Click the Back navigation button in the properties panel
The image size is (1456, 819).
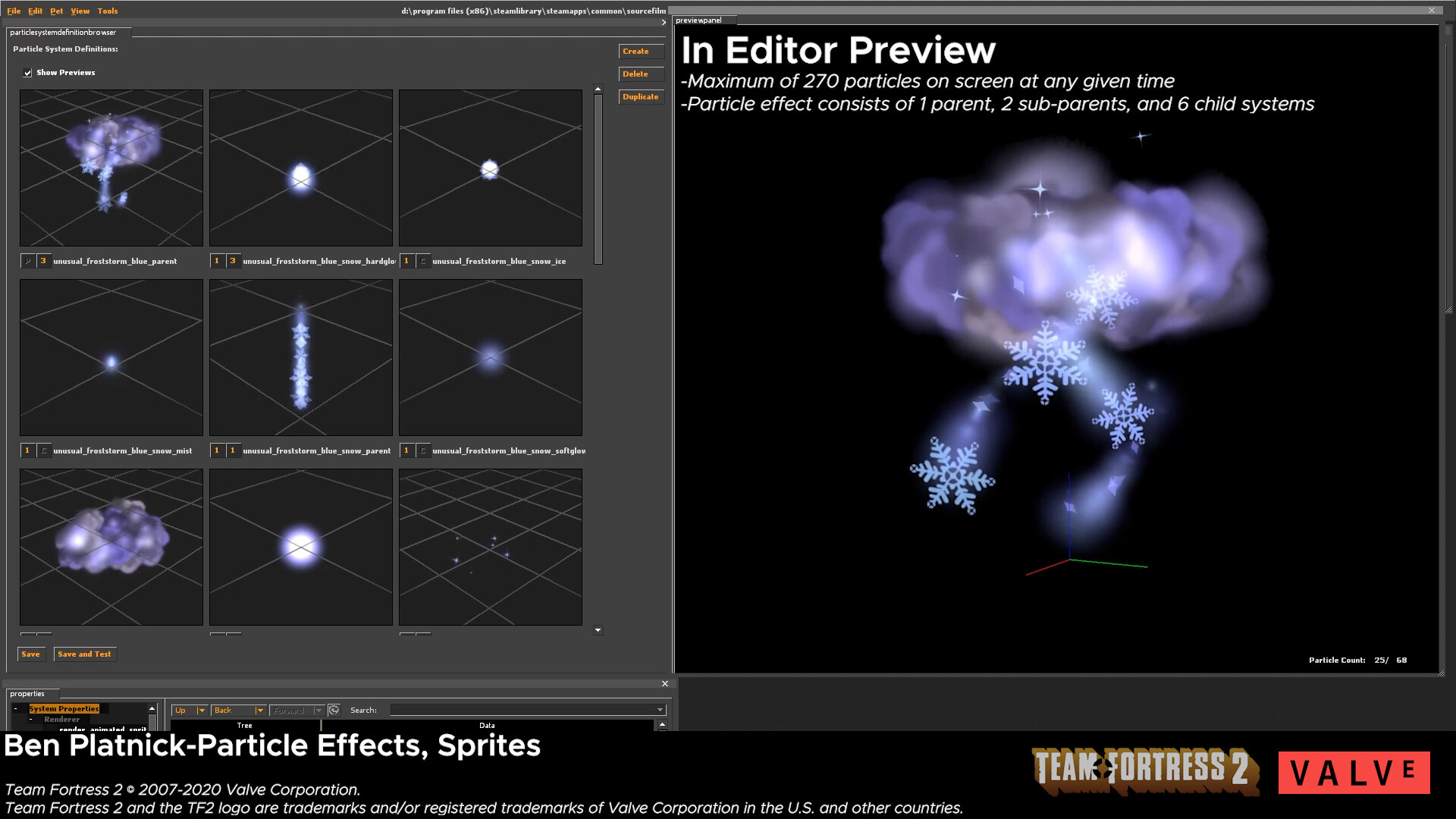pos(223,710)
